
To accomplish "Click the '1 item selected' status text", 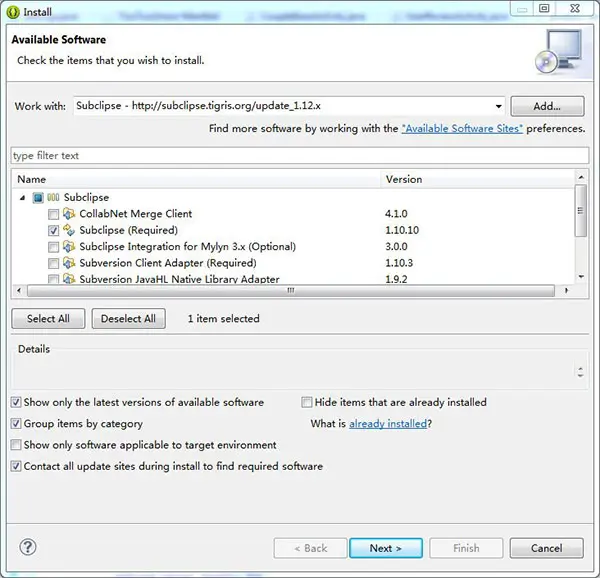I will pos(223,319).
